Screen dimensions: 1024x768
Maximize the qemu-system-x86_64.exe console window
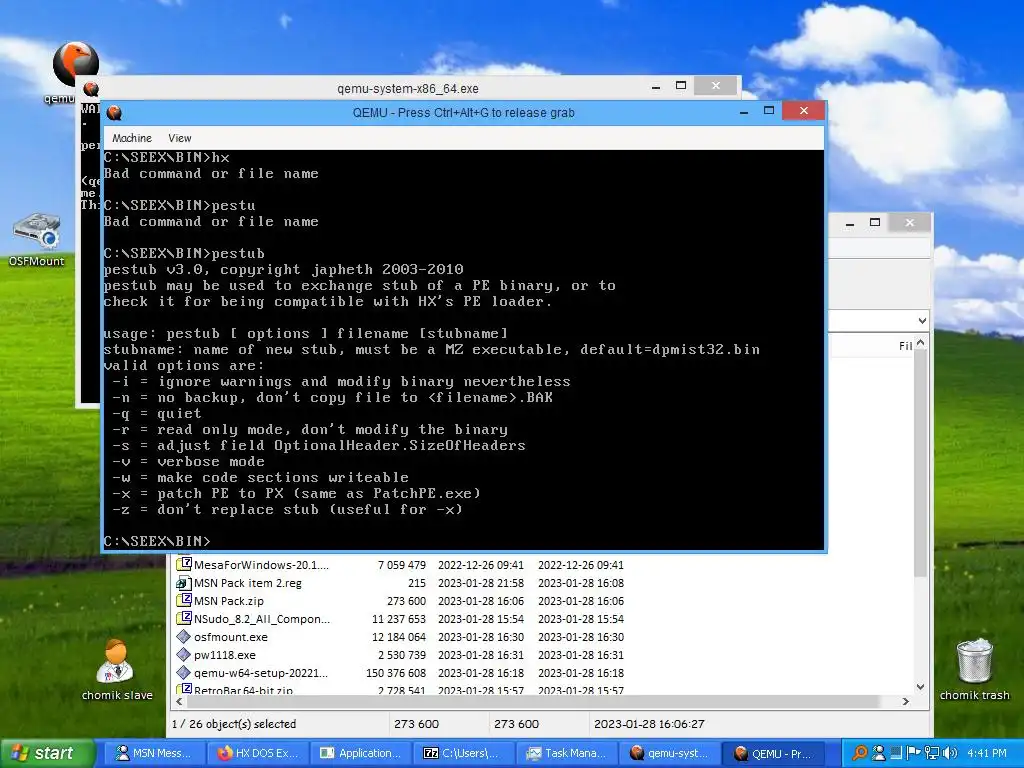click(x=680, y=86)
